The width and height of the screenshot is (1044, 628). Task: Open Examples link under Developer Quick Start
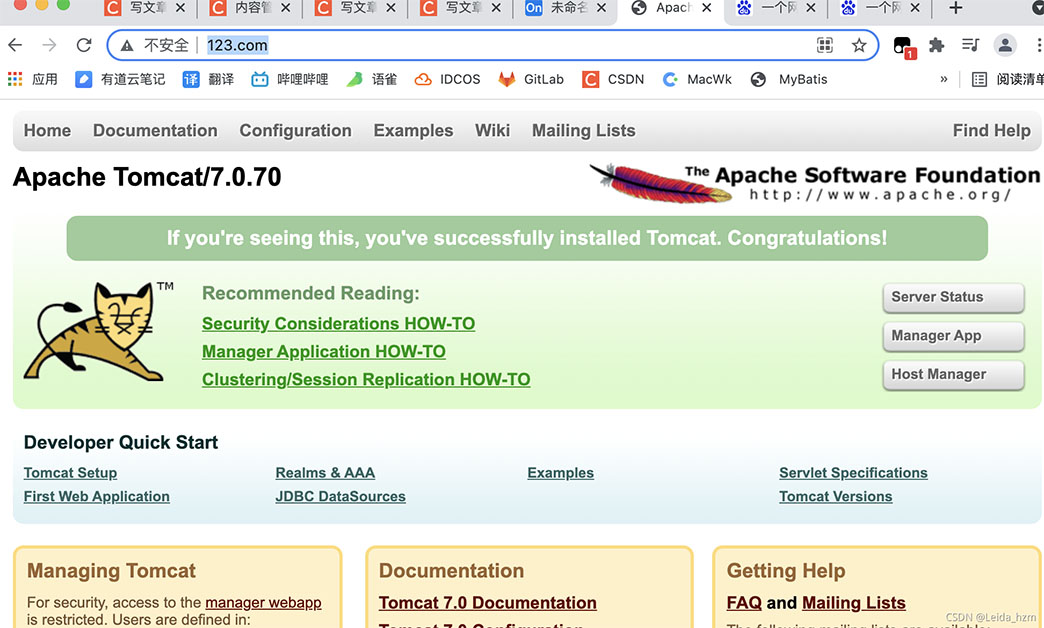pyautogui.click(x=561, y=473)
